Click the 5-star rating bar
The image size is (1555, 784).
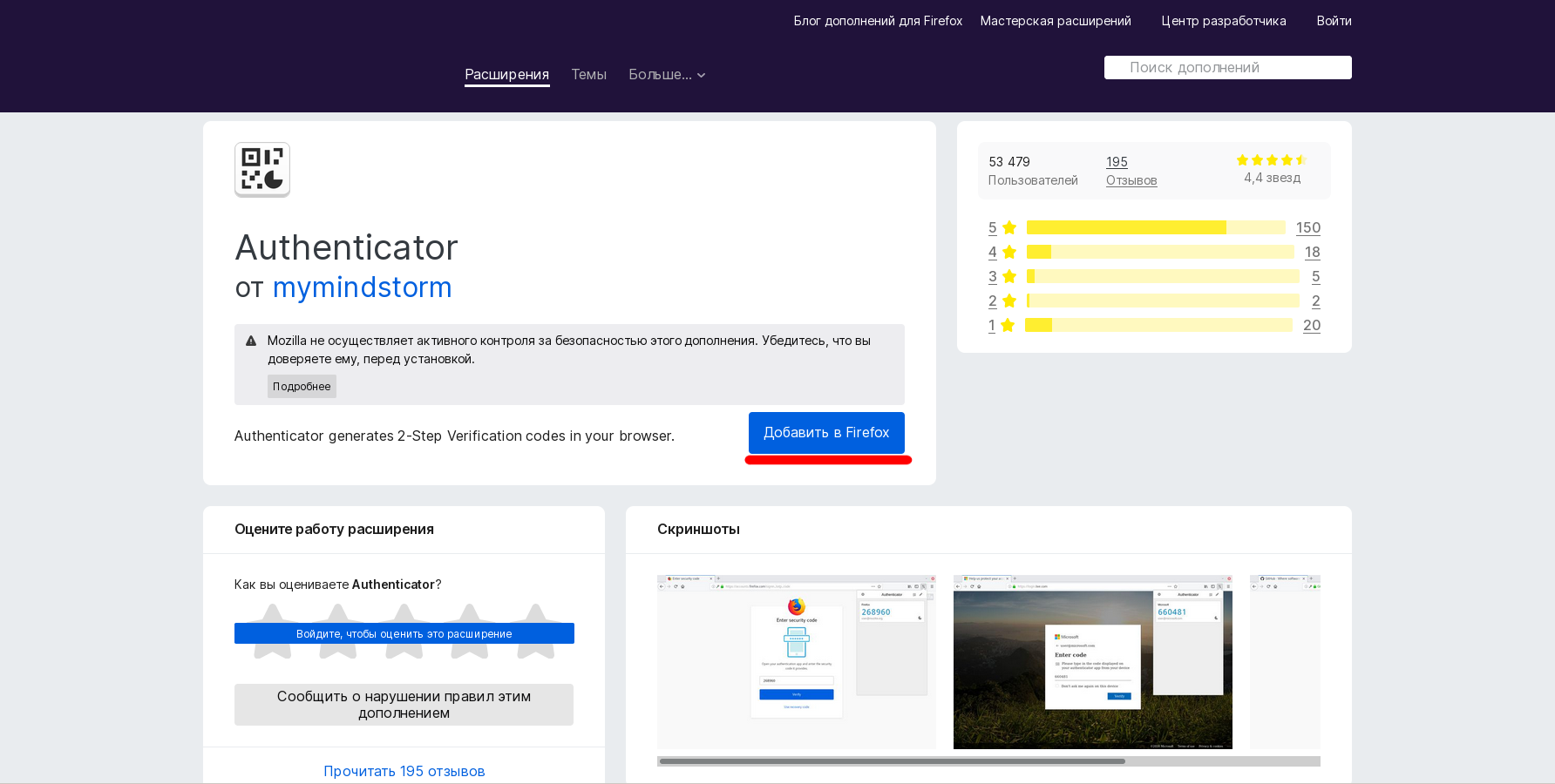click(x=1156, y=227)
